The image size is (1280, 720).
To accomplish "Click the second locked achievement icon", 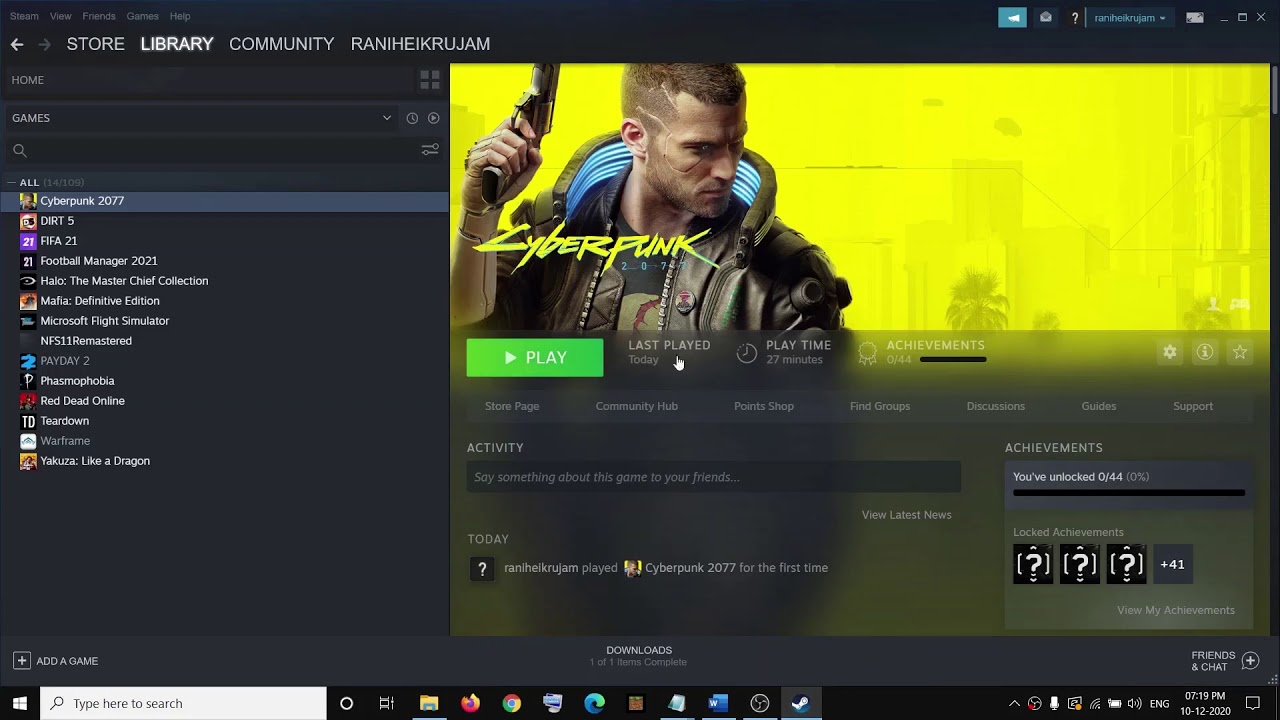I will click(1080, 564).
